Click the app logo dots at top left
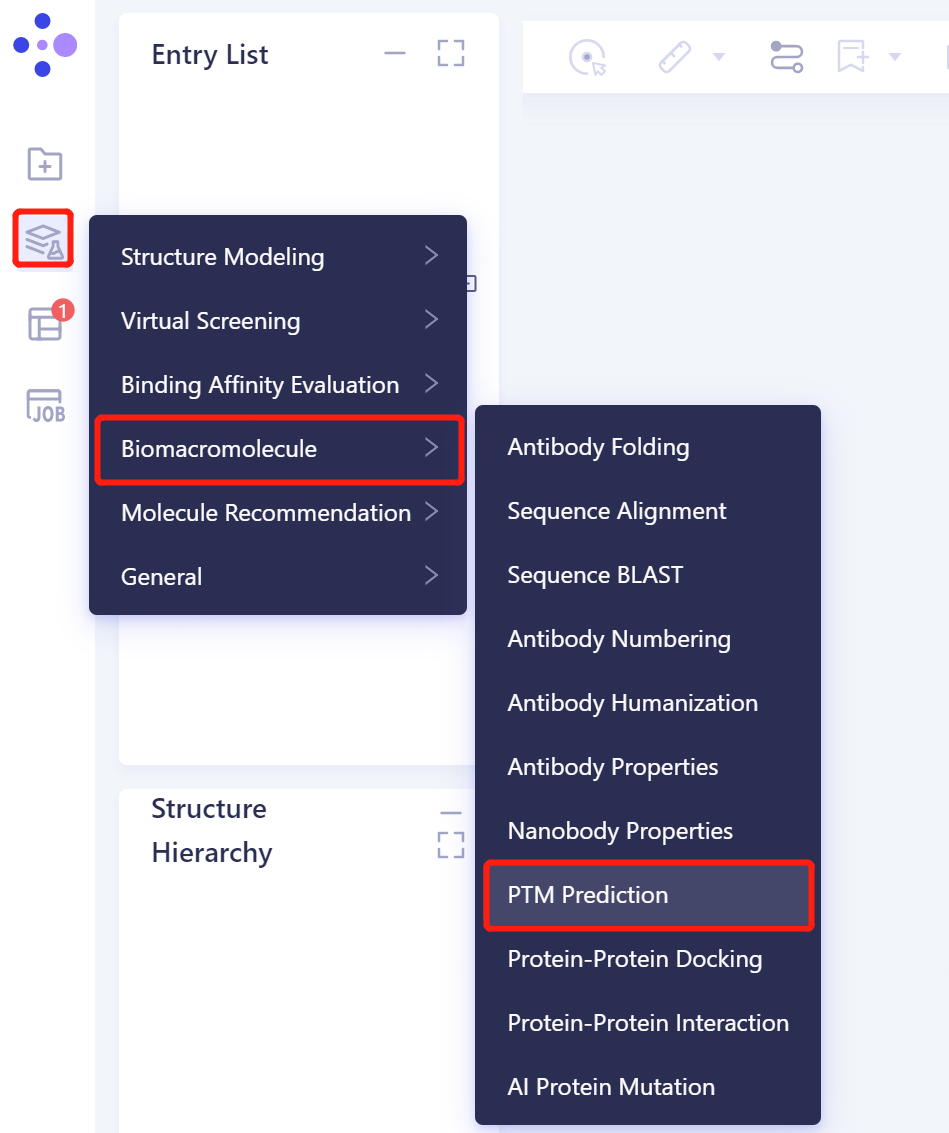Screen dimensions: 949x1133 point(44,44)
